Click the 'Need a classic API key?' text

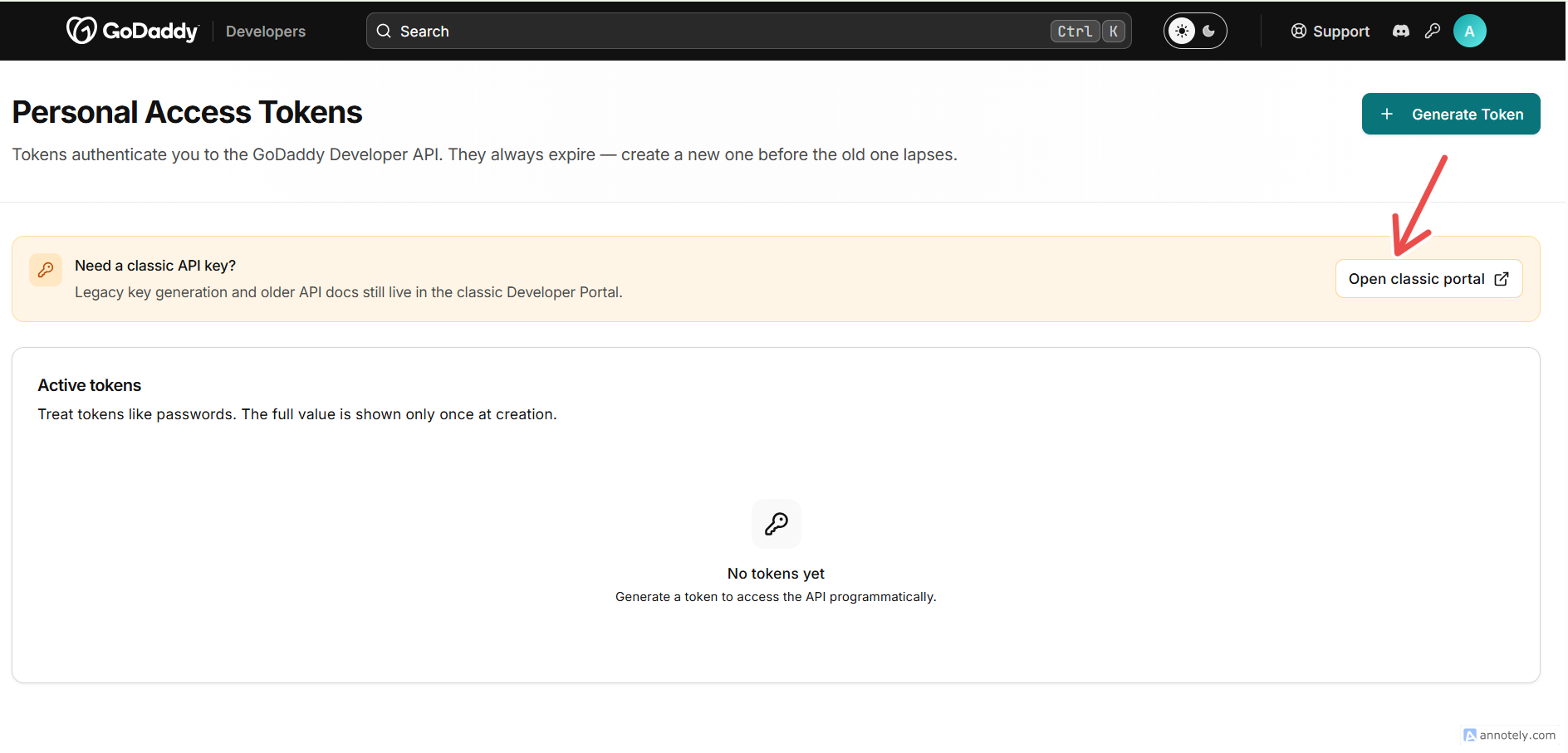pos(155,266)
